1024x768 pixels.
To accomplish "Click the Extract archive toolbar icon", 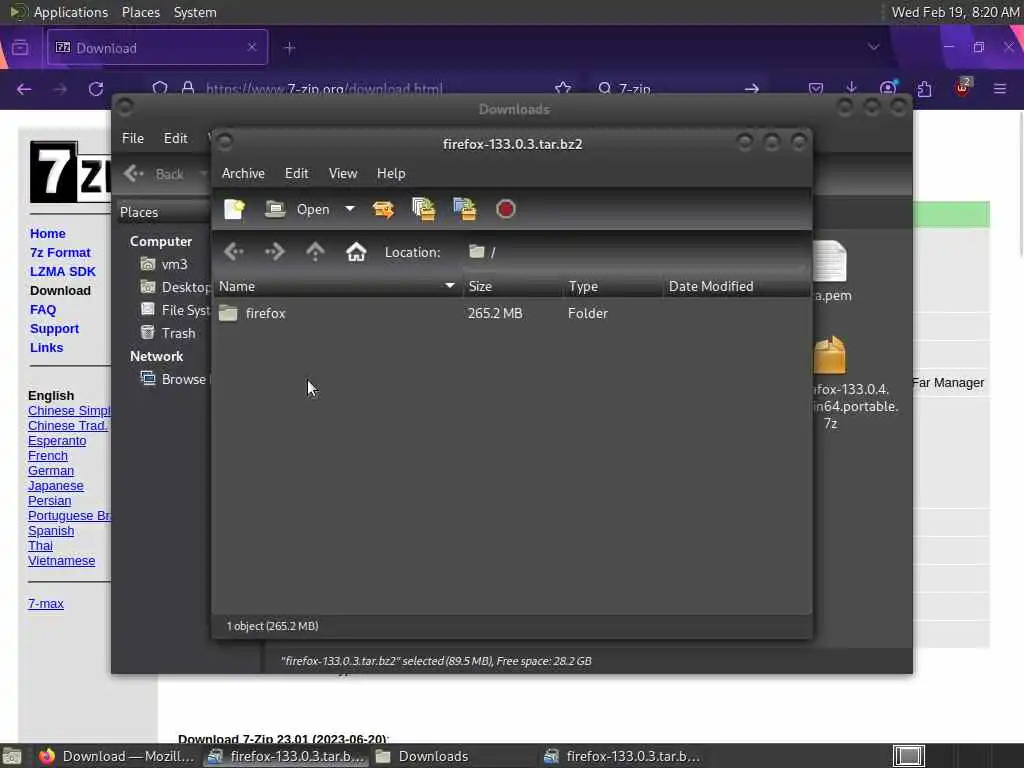I will click(383, 209).
